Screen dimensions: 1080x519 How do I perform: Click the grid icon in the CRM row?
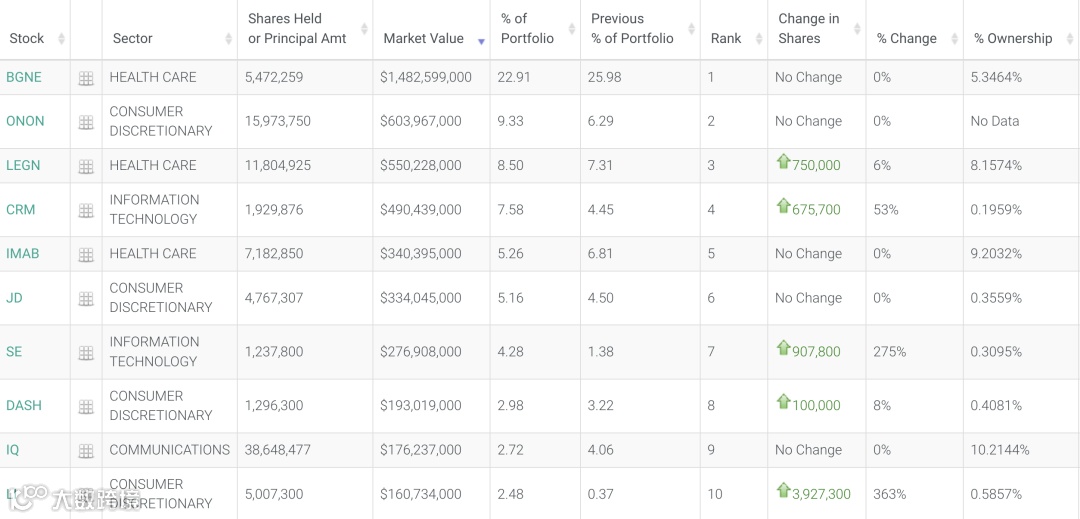point(86,210)
